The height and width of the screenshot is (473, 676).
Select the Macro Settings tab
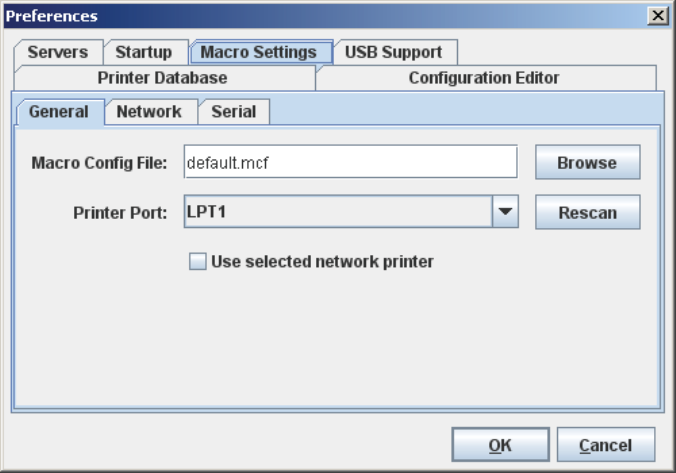pyautogui.click(x=259, y=53)
